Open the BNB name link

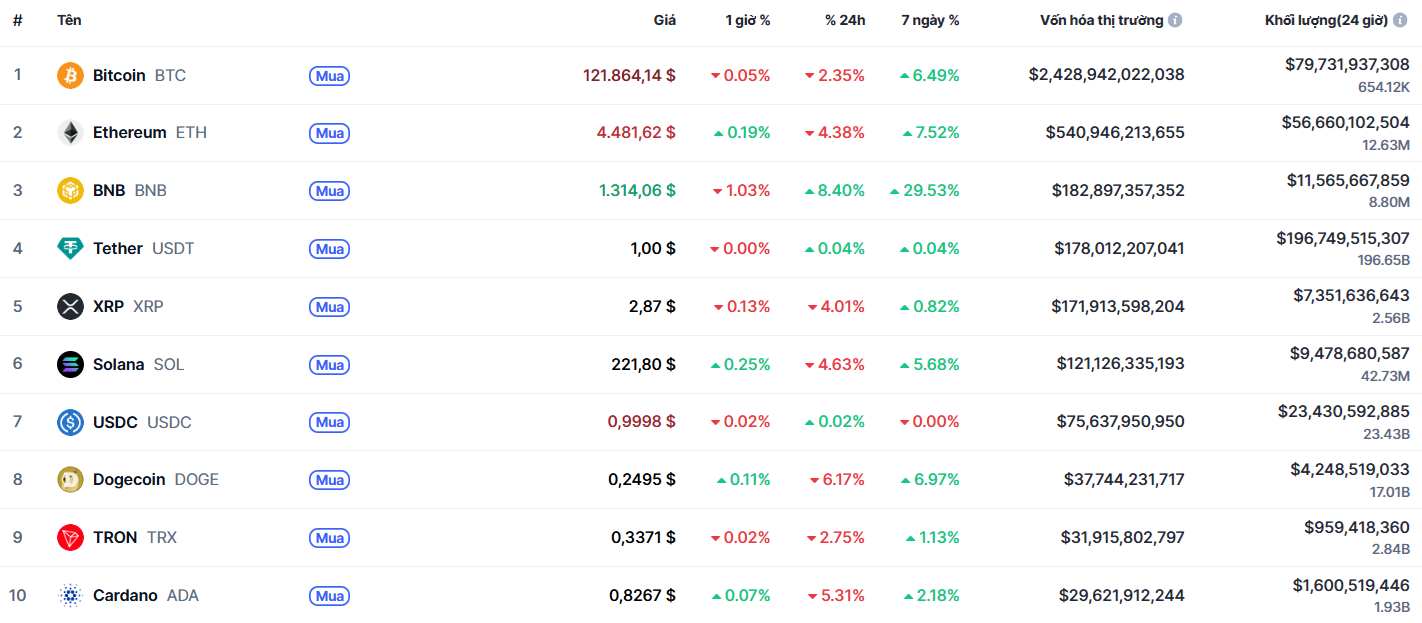tap(109, 191)
